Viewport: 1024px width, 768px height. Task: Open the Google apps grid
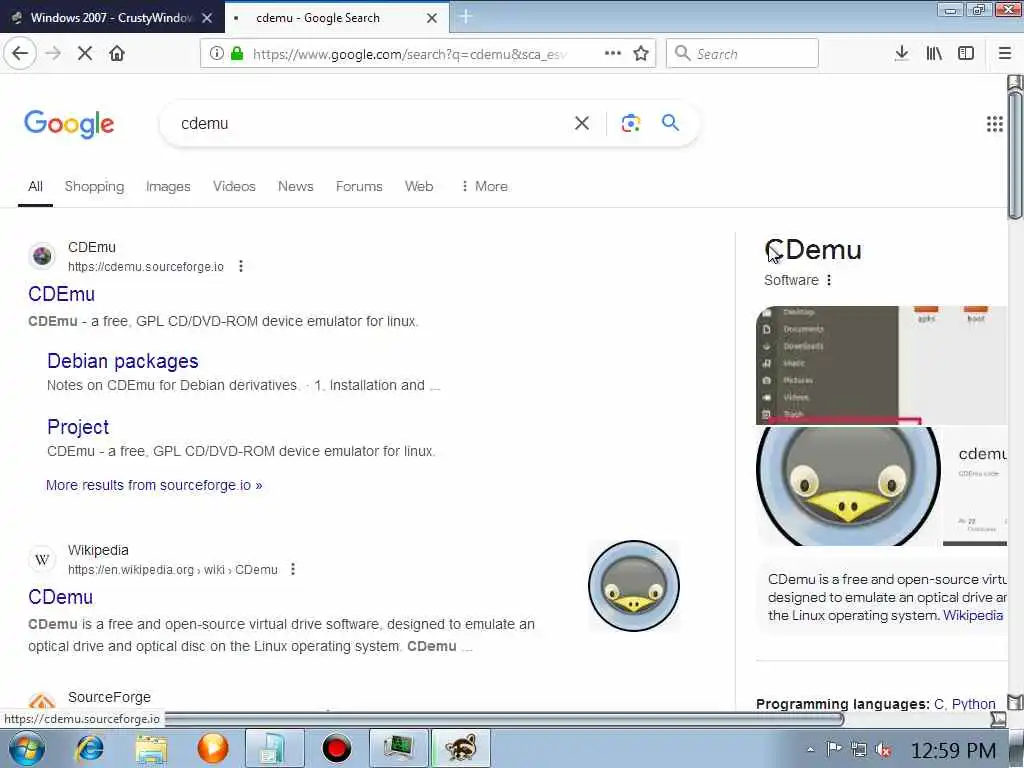995,123
